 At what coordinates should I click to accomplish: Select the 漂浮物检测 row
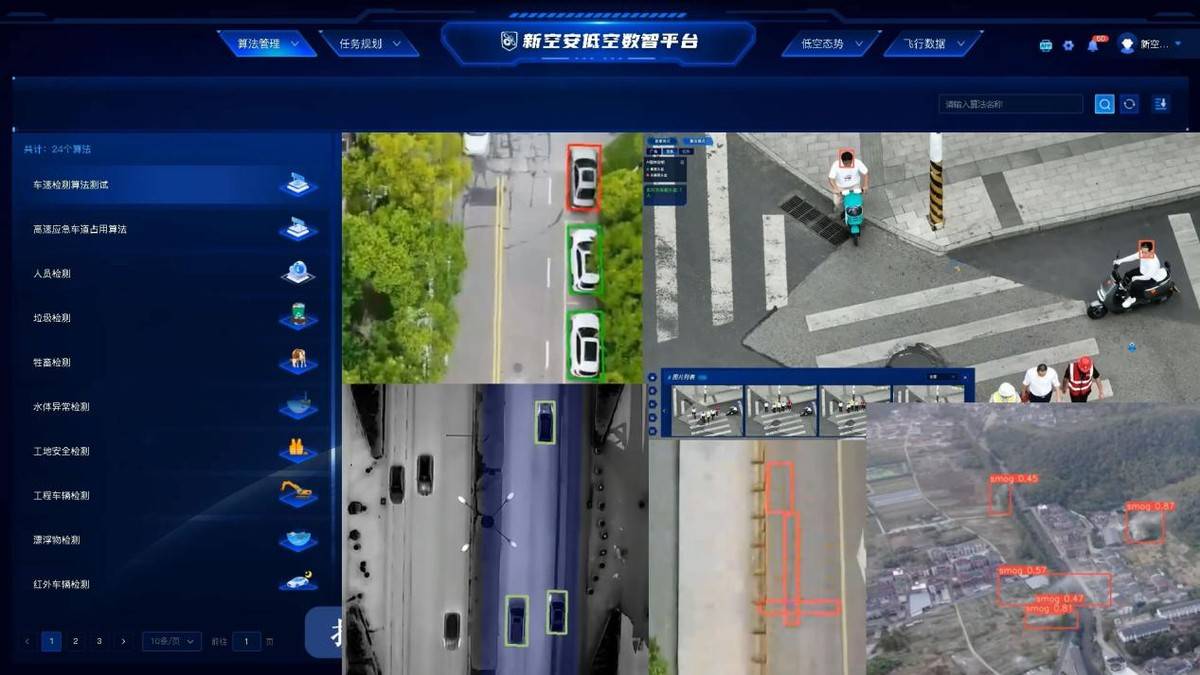(x=172, y=539)
